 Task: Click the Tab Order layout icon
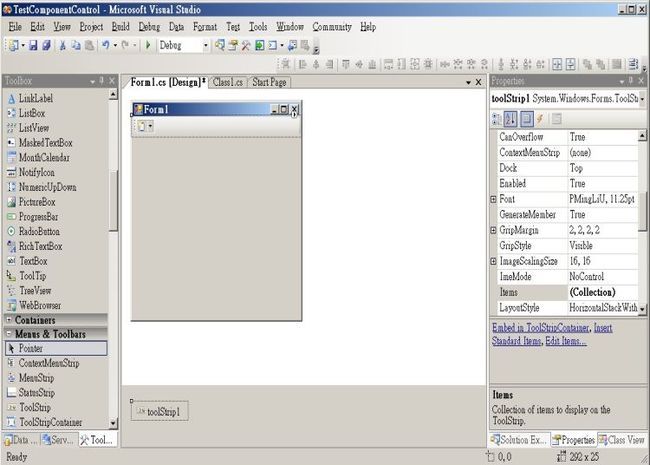[x=633, y=64]
